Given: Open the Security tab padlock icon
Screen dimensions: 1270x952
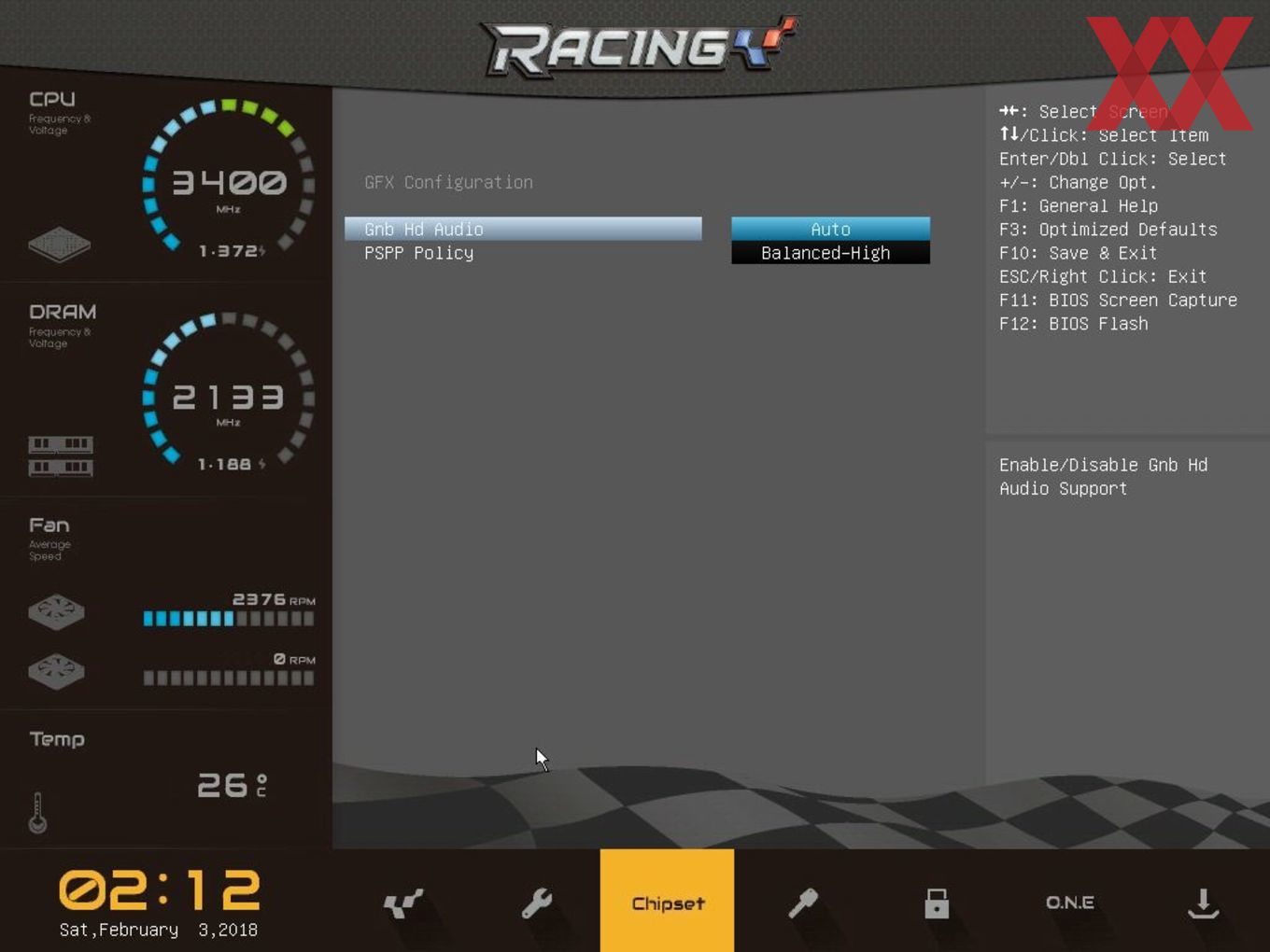Looking at the screenshot, I should pyautogui.click(x=936, y=903).
